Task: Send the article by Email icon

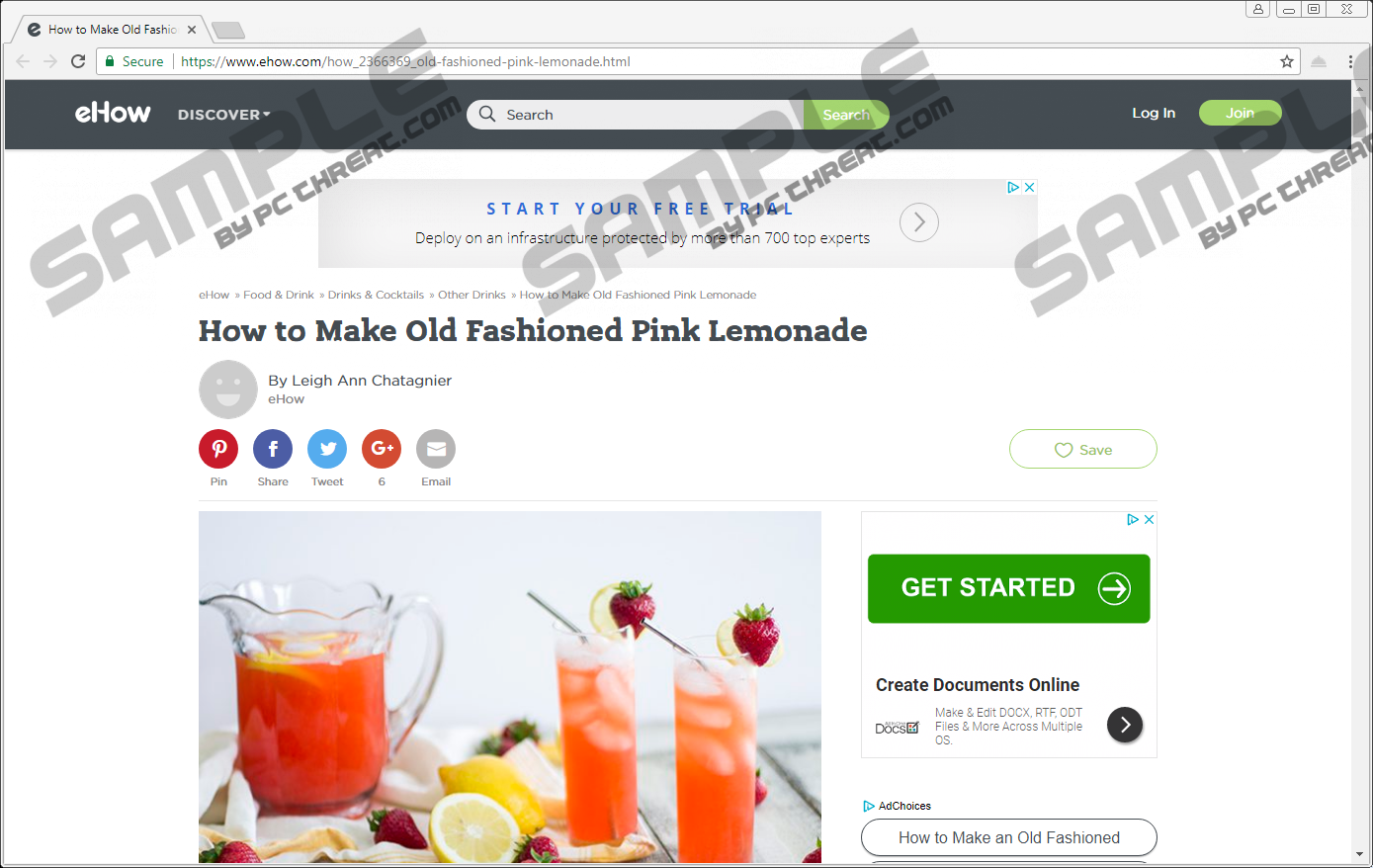Action: point(436,449)
